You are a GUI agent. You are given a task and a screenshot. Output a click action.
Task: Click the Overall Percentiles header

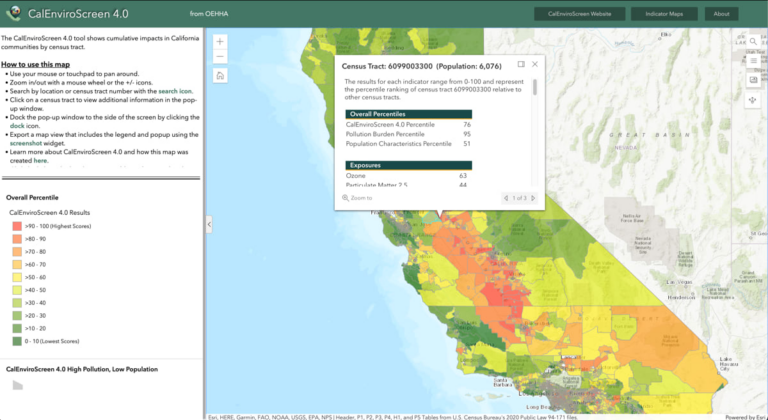click(x=408, y=114)
